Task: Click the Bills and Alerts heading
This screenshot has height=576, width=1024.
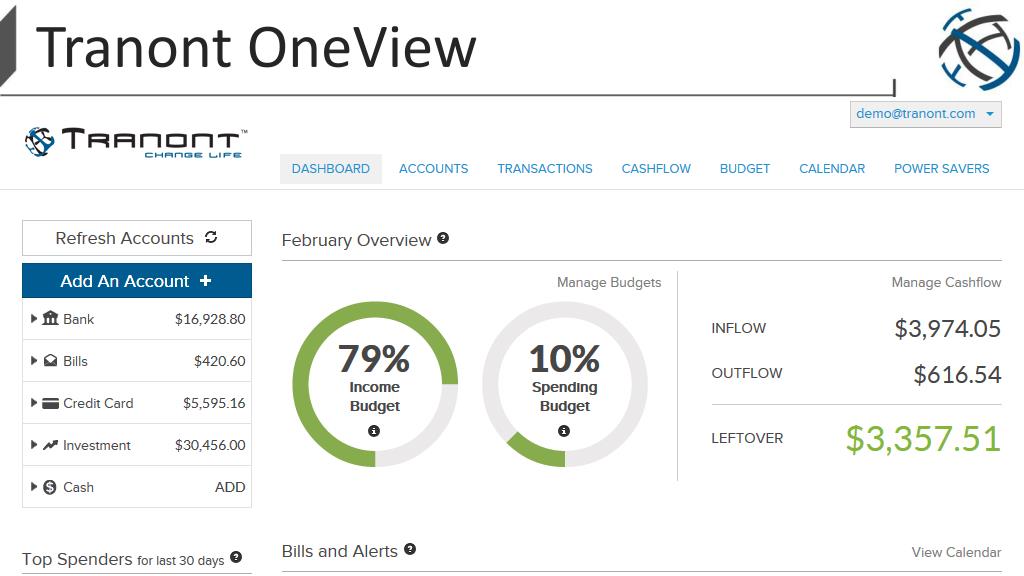Action: tap(340, 551)
